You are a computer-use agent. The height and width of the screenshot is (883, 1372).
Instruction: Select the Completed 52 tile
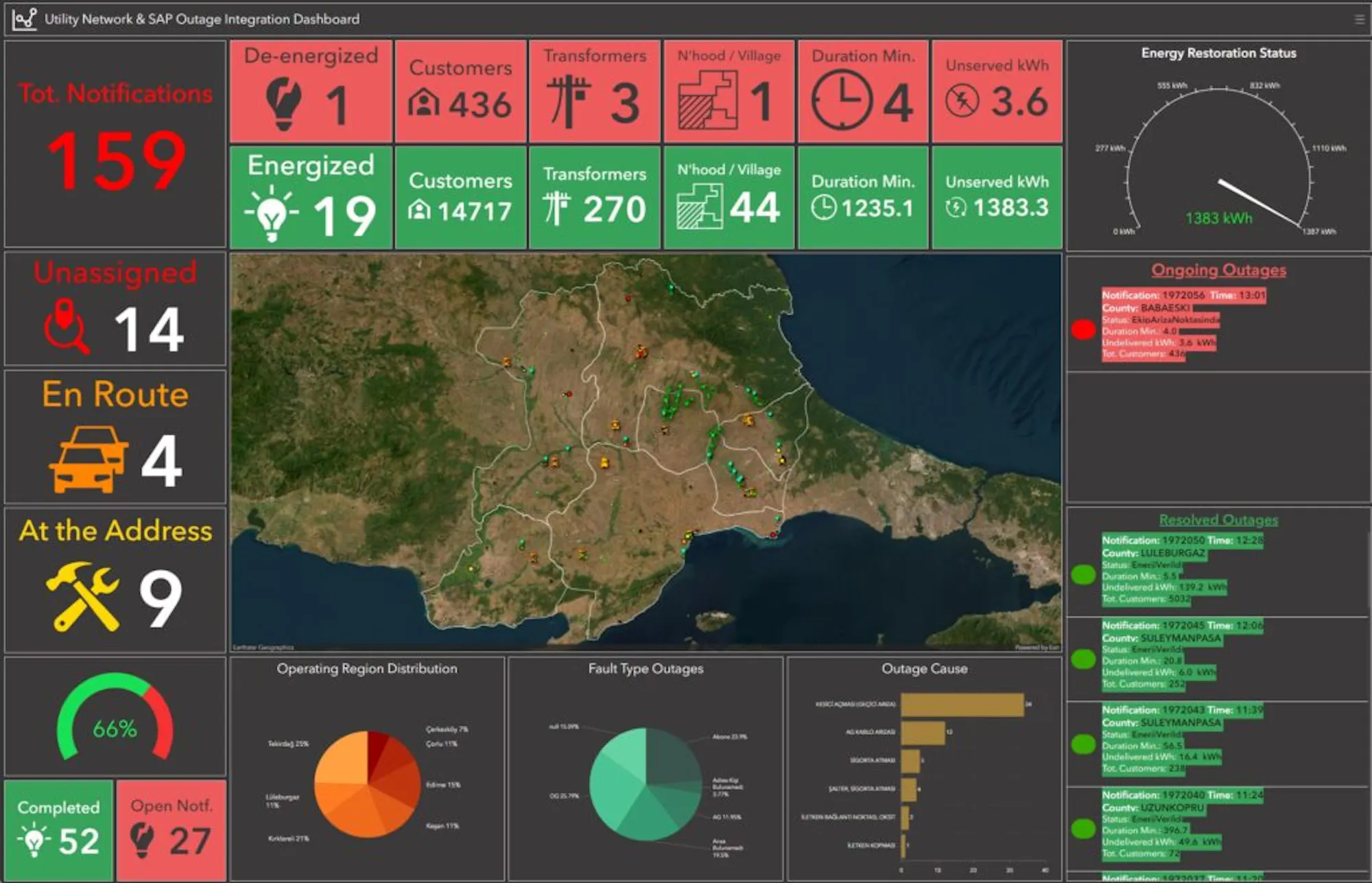coord(59,829)
